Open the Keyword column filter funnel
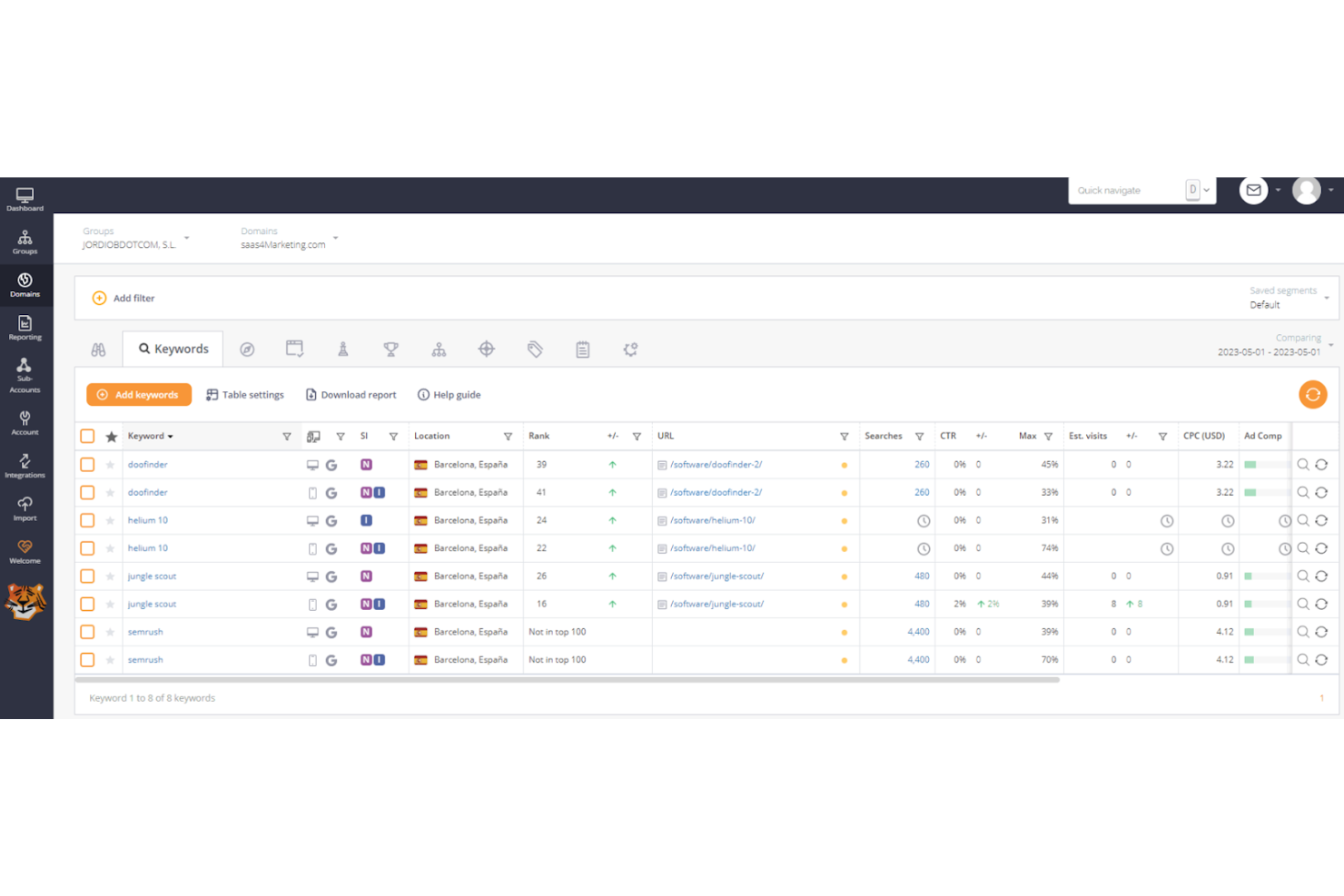 pos(287,437)
